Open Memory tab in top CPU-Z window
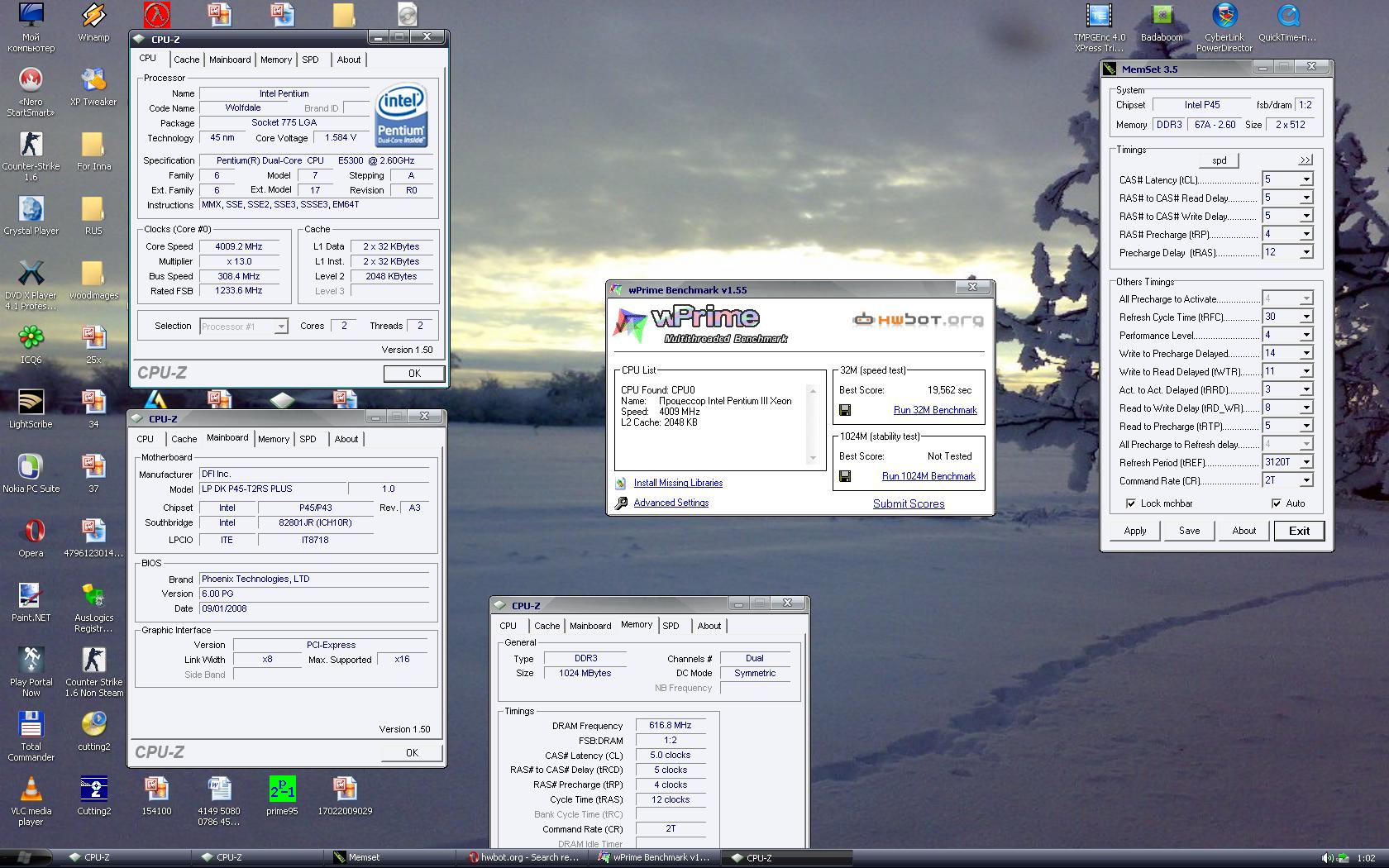Image resolution: width=1389 pixels, height=868 pixels. click(x=276, y=60)
